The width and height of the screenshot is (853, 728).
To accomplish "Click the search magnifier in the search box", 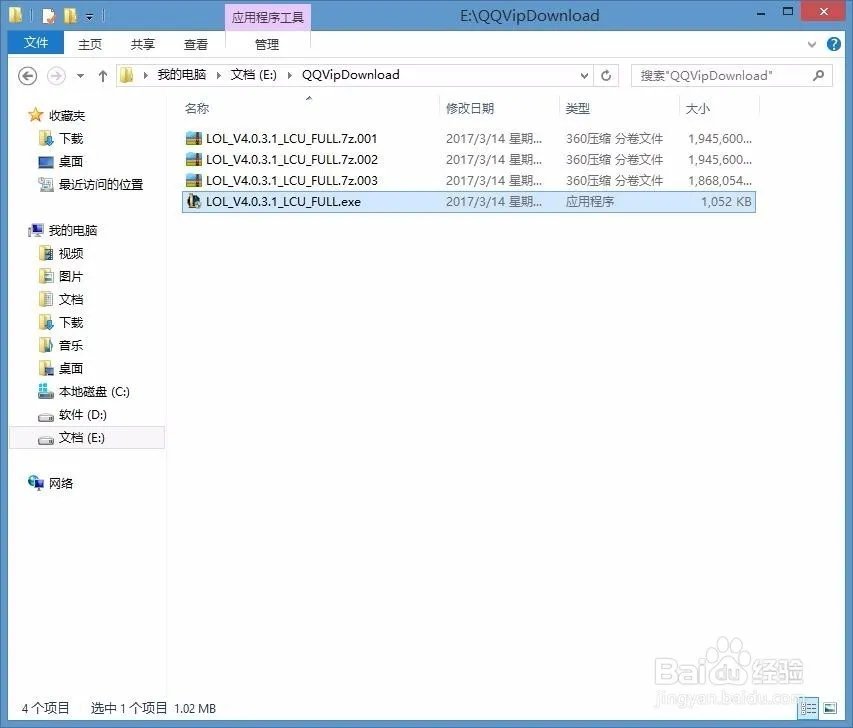I will (x=818, y=75).
